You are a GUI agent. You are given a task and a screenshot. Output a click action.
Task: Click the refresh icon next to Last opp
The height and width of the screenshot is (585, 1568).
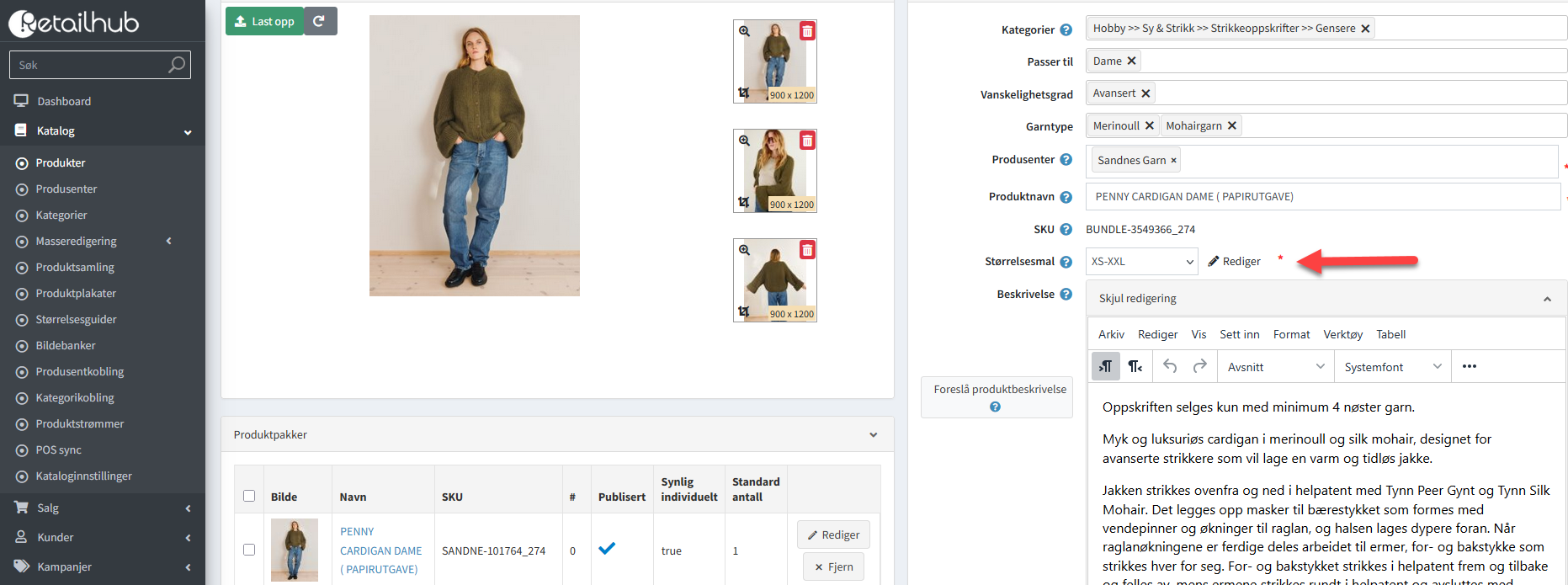click(x=319, y=21)
